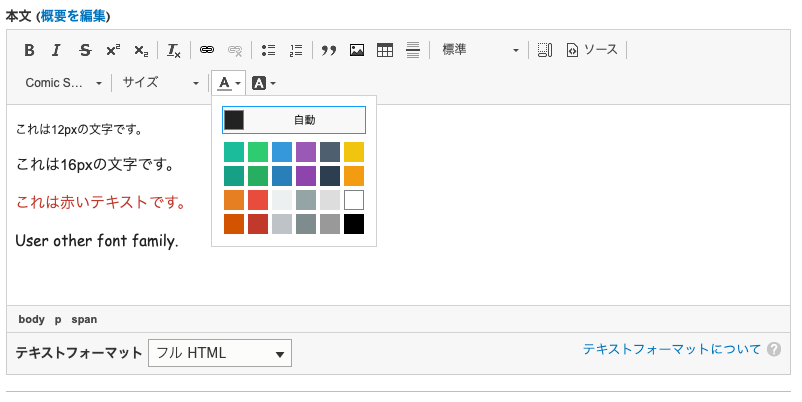Switch to source view (ソース)
802x402 pixels.
[592, 50]
